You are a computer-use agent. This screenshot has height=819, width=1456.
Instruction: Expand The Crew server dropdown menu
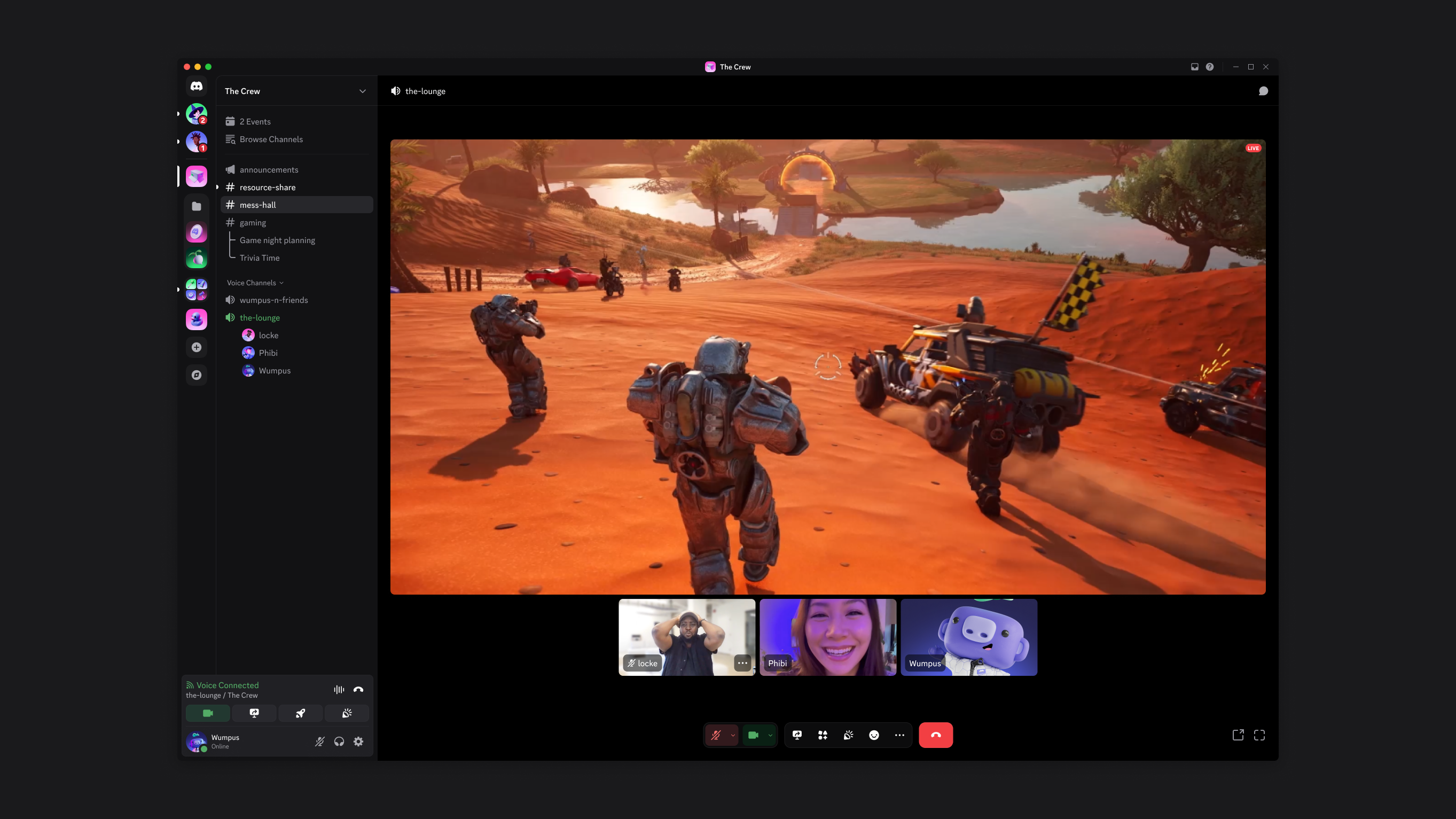362,91
